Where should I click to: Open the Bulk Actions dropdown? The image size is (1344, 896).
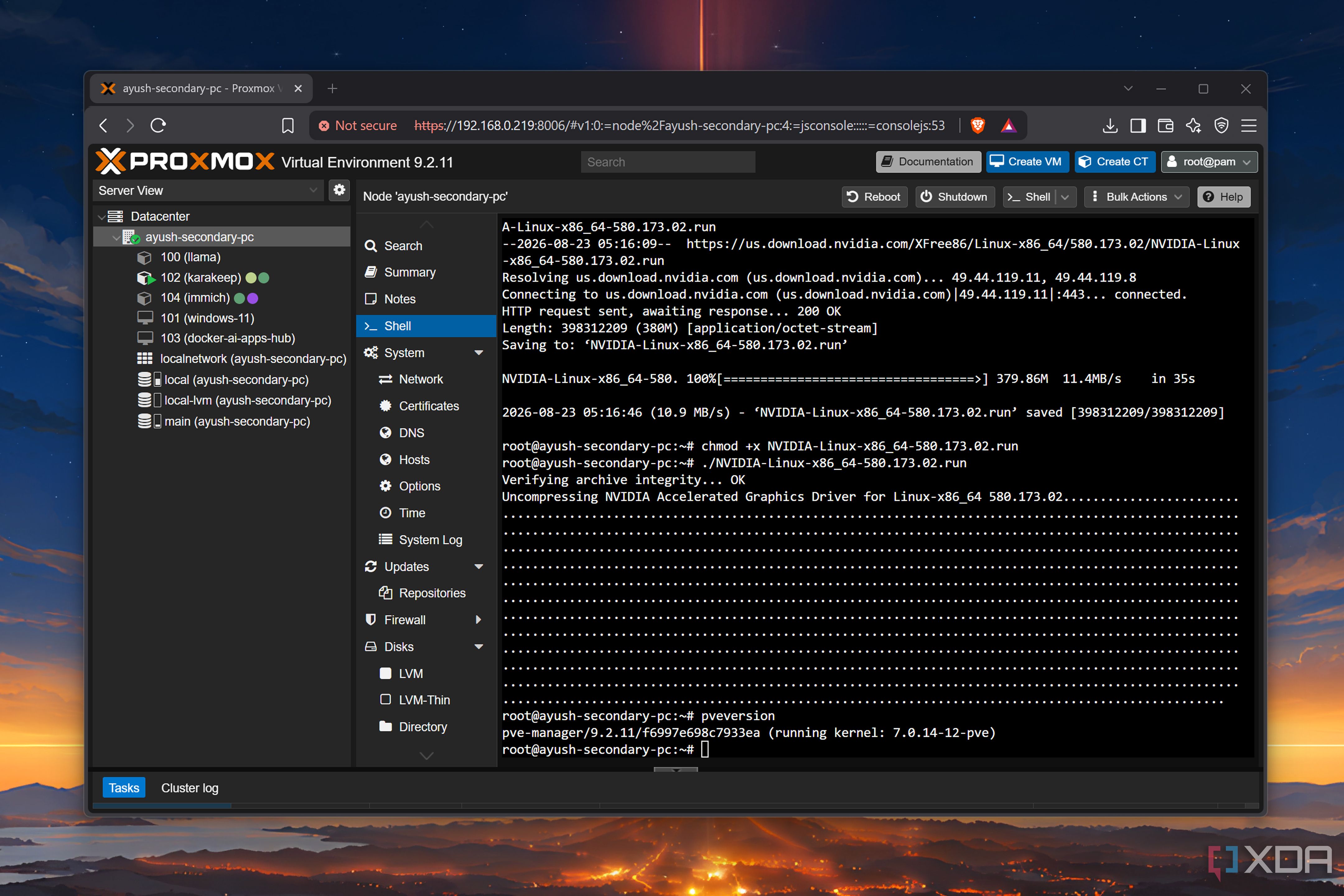point(1136,197)
